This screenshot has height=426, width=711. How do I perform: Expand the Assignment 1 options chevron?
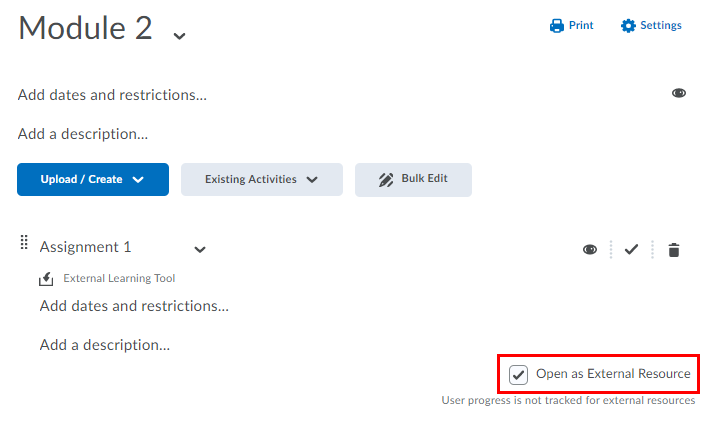click(200, 249)
